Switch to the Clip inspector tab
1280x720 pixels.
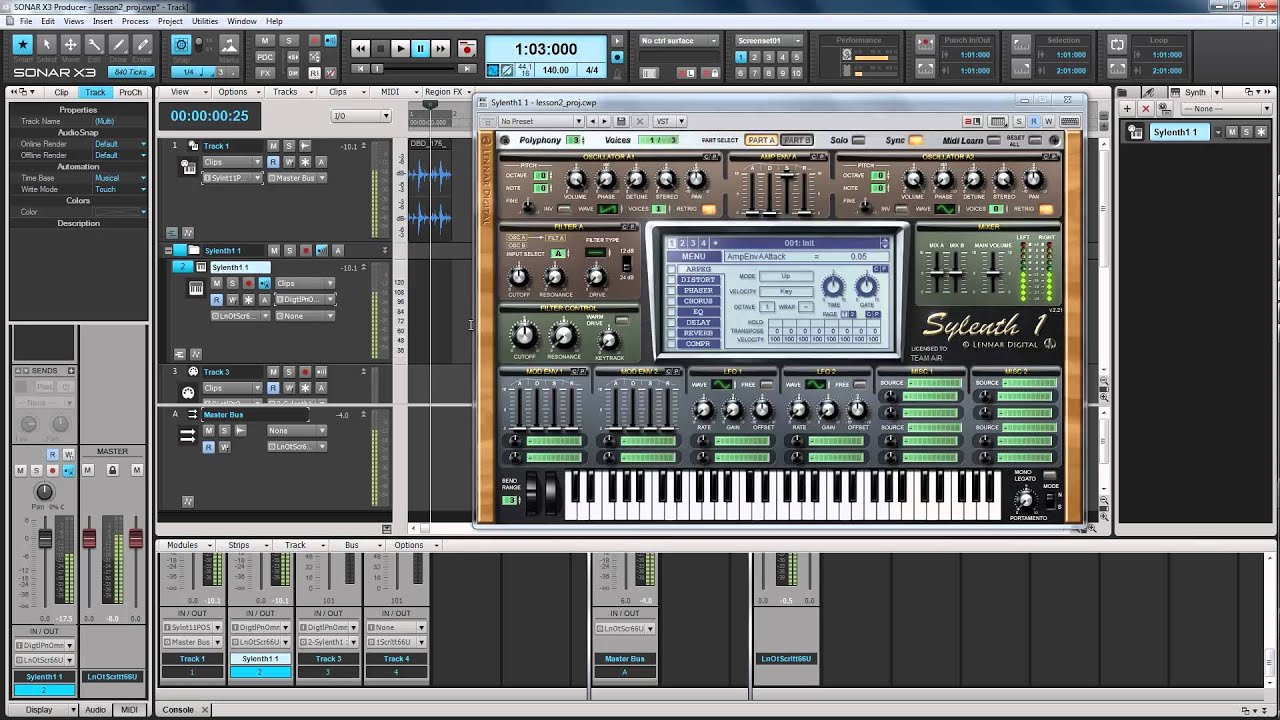(x=62, y=92)
